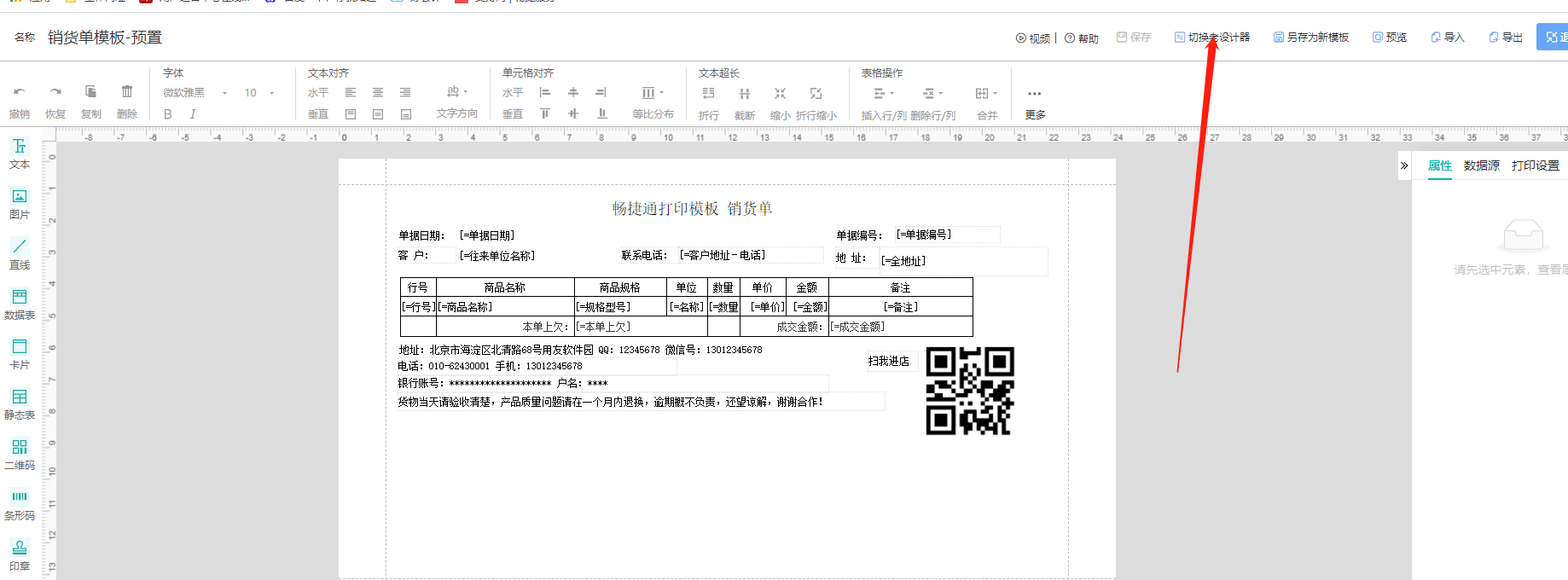Image resolution: width=1568 pixels, height=580 pixels.
Task: Click the 保存 save button
Action: click(x=1134, y=38)
